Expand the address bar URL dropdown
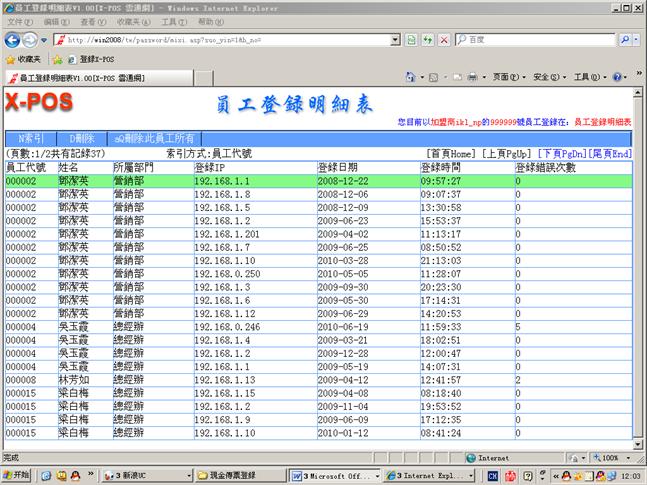 396,40
